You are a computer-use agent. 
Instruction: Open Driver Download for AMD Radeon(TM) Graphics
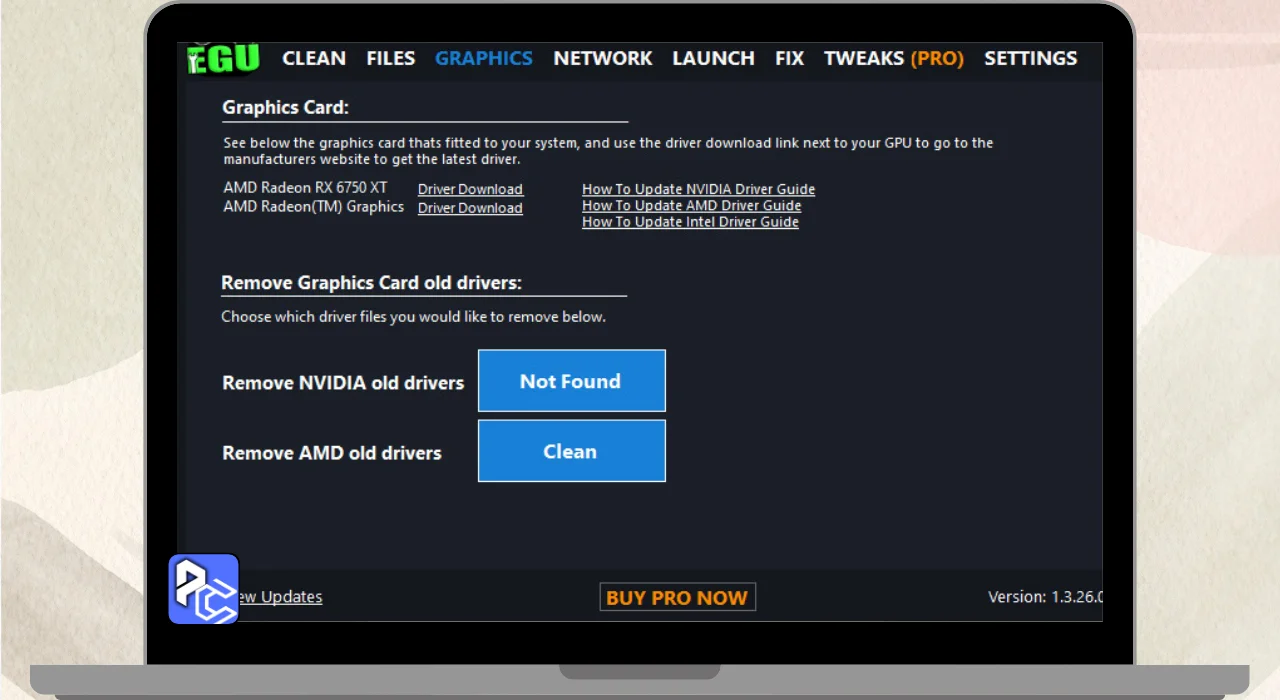click(470, 208)
